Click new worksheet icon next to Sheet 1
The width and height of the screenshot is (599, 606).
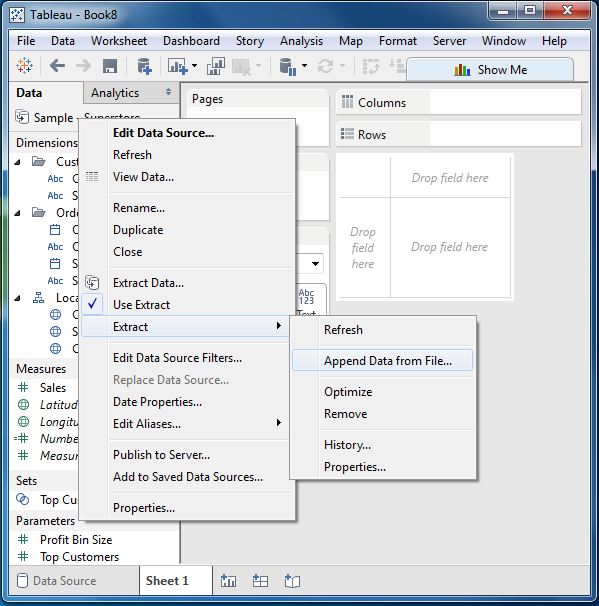(228, 581)
